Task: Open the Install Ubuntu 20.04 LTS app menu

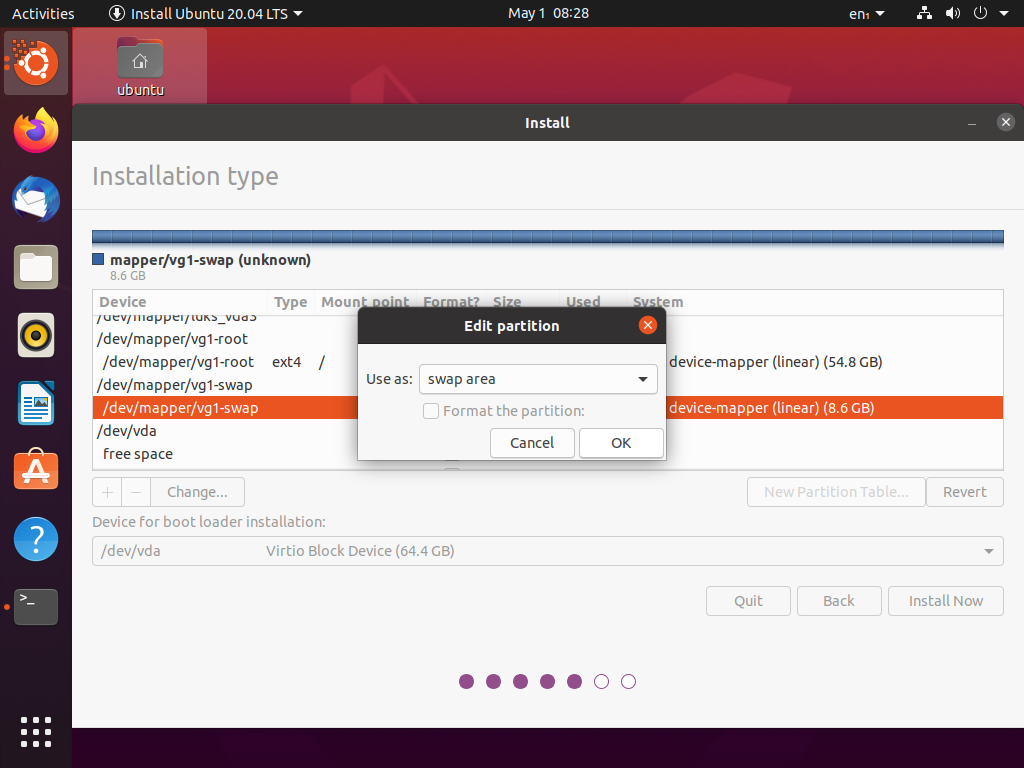Action: click(206, 13)
